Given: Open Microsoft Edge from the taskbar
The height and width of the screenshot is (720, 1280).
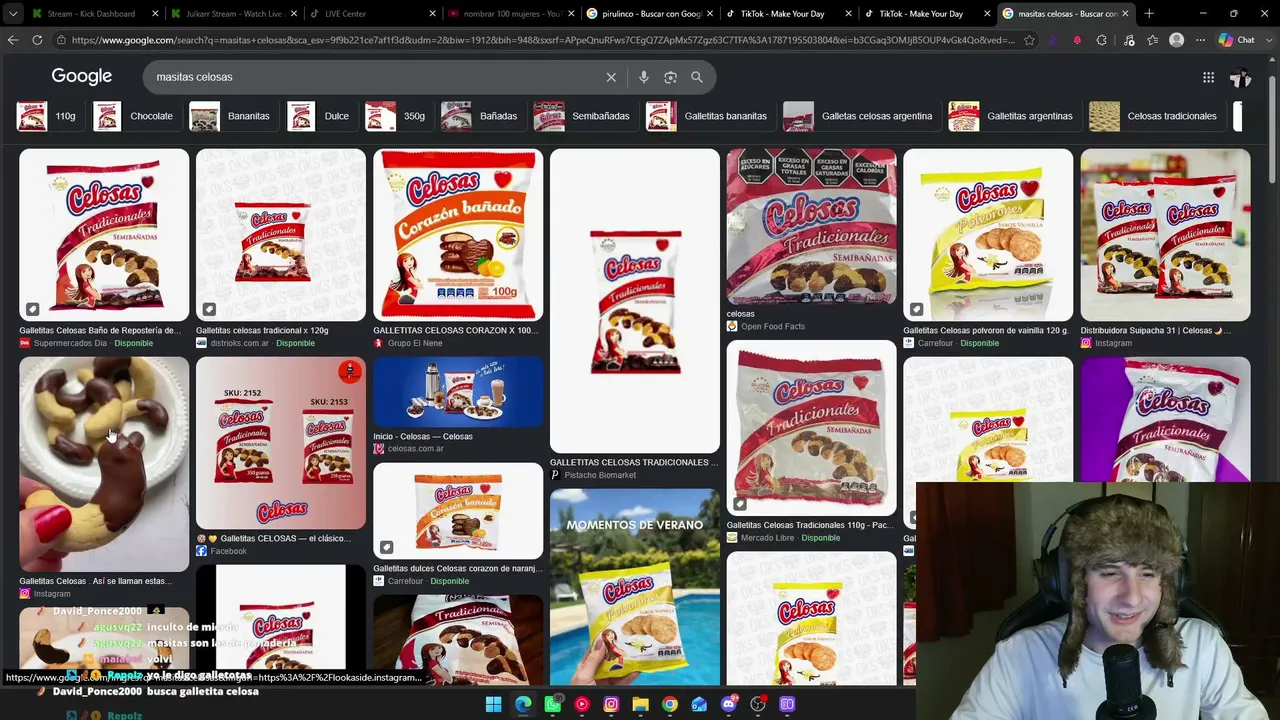Looking at the screenshot, I should tap(523, 704).
